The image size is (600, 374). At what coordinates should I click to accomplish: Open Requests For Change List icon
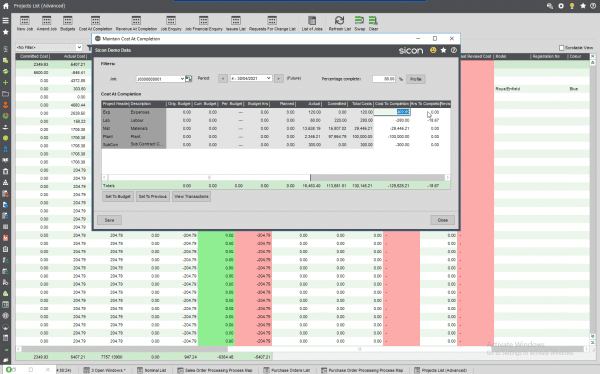[x=272, y=23]
